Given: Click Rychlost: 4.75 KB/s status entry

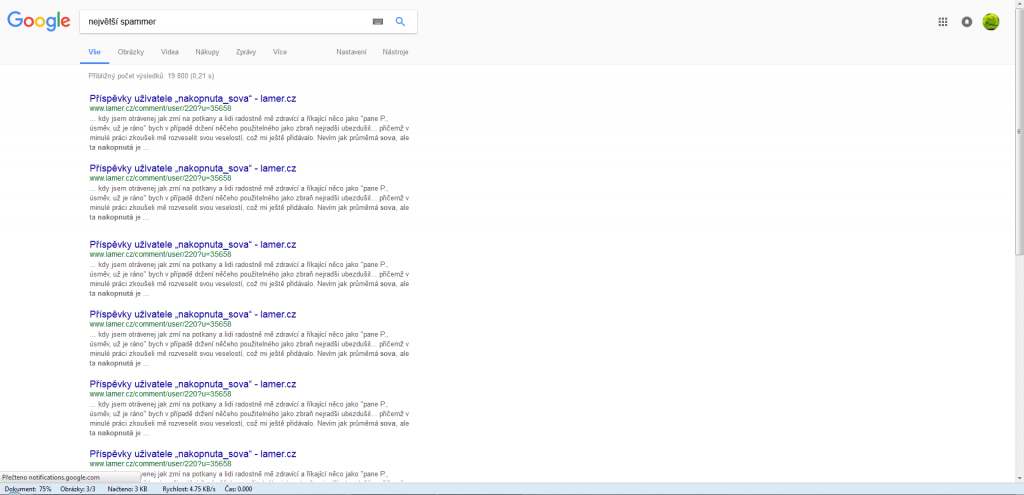Looking at the screenshot, I should pyautogui.click(x=189, y=489).
